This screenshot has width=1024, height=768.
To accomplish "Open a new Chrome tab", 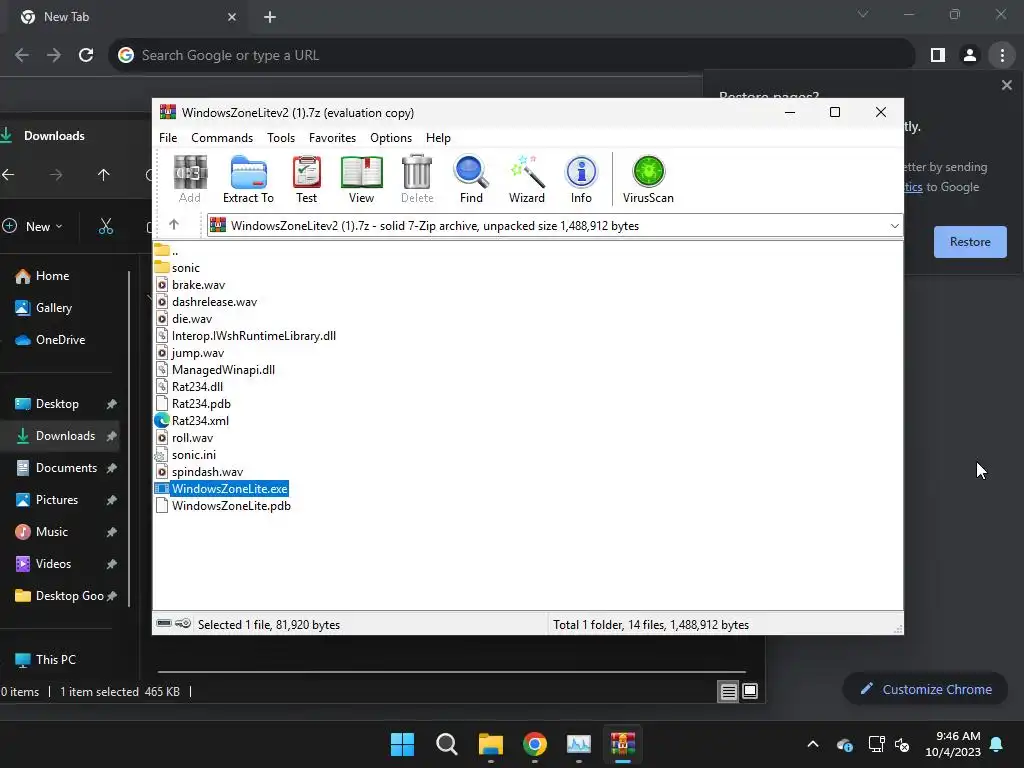I will 270,17.
